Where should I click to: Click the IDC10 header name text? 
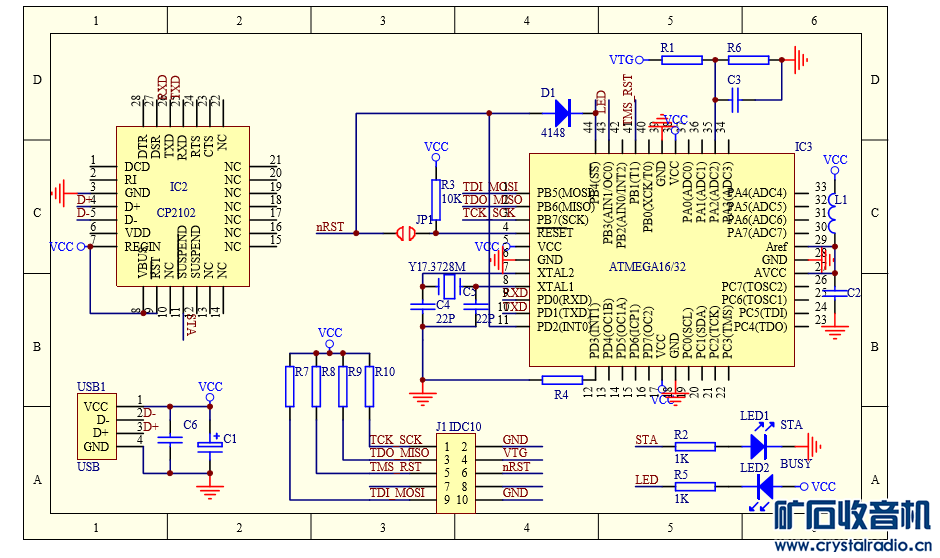[x=465, y=427]
